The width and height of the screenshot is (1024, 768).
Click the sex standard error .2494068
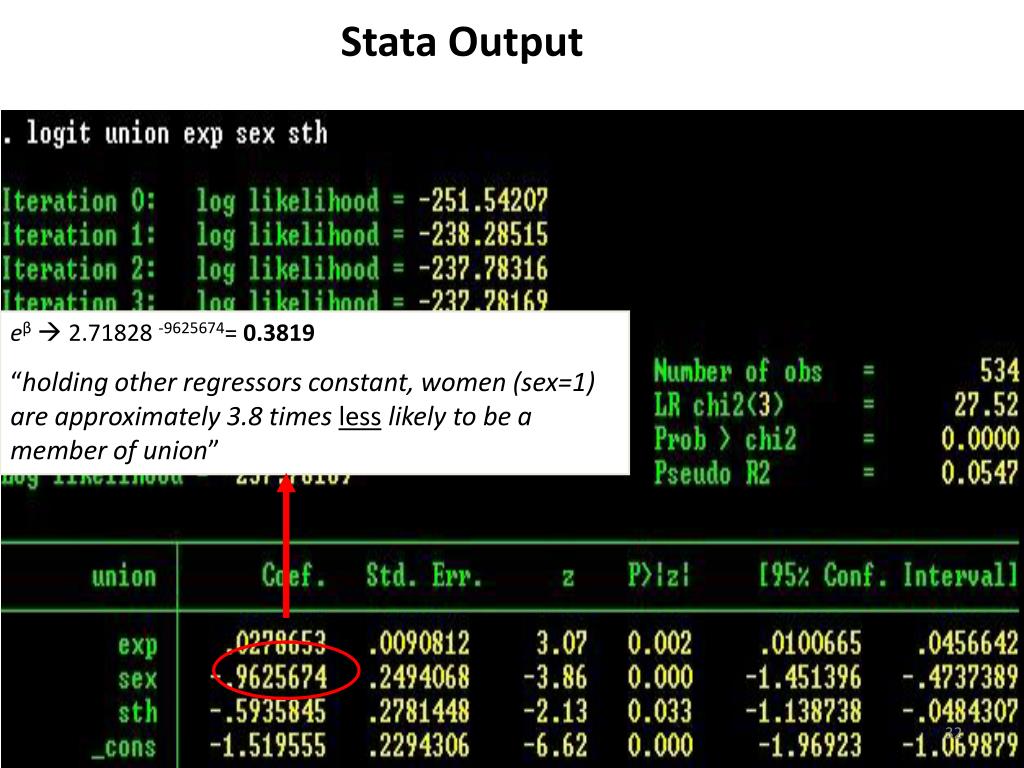pos(419,678)
